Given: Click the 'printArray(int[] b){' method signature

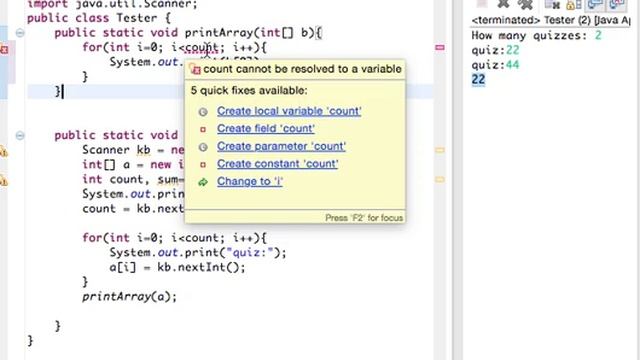Looking at the screenshot, I should pos(253,33).
